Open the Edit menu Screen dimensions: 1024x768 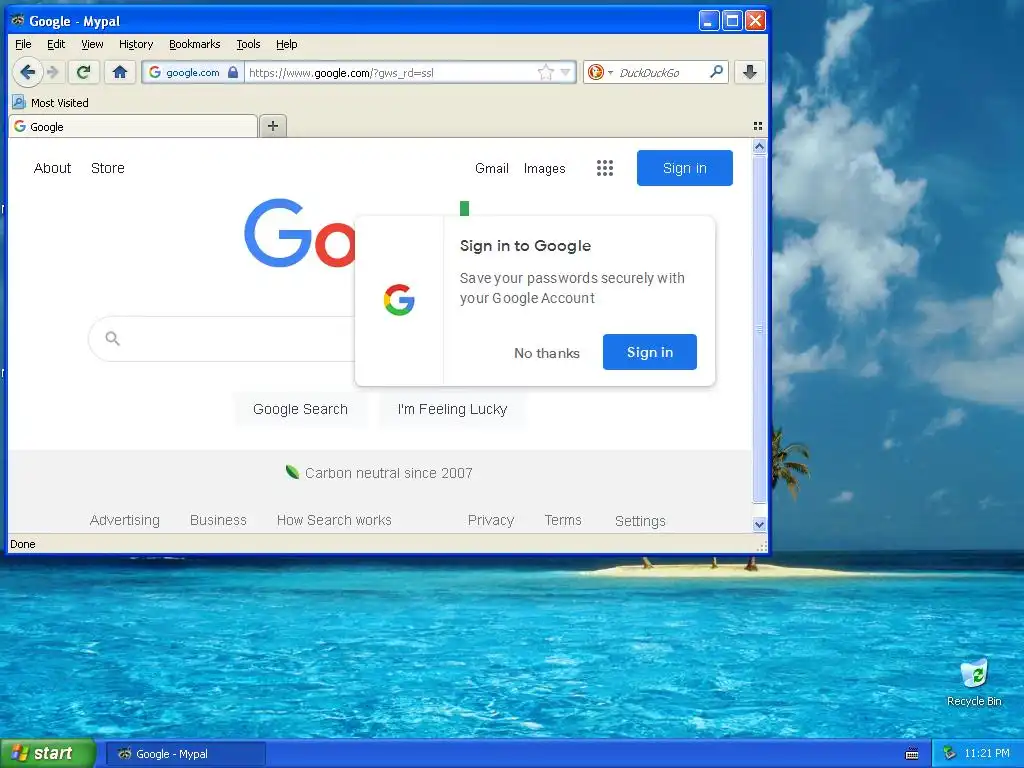tap(56, 44)
